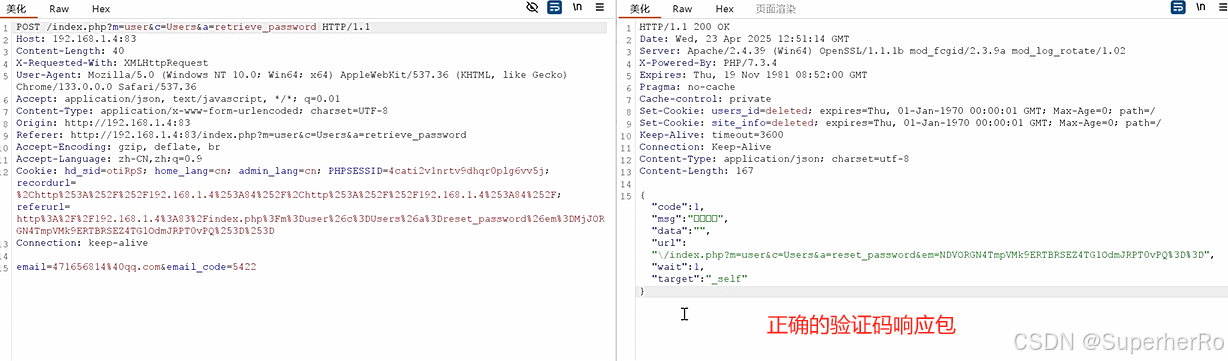1228x361 pixels.
Task: Click the reset_password URL value in JSON
Action: point(932,254)
